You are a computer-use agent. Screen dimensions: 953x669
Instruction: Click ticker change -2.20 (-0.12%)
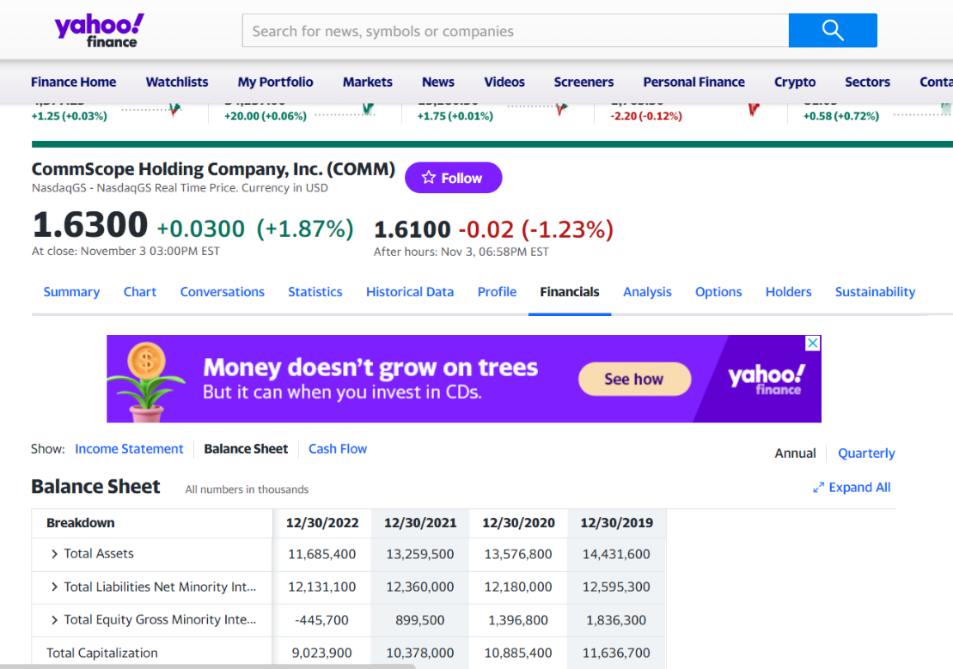(x=646, y=116)
